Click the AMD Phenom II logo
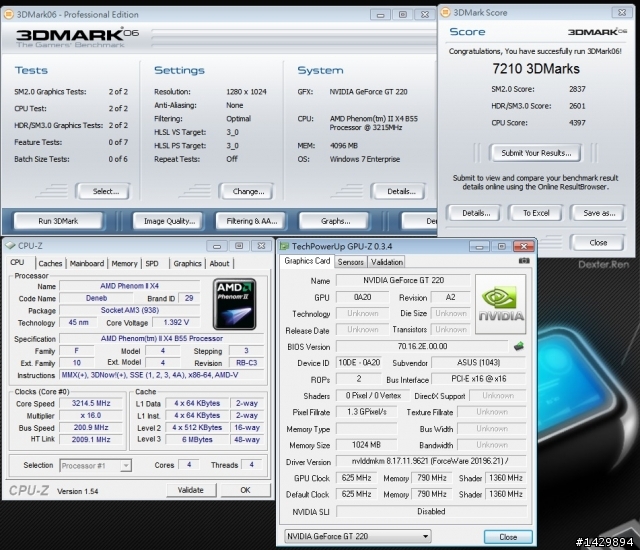Screen dimensions: 640x550 pyautogui.click(x=234, y=304)
